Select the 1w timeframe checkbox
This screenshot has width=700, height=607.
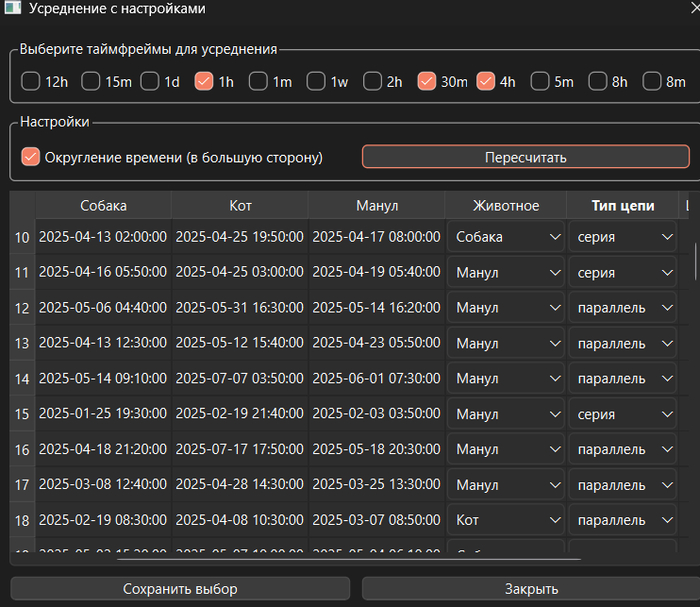pyautogui.click(x=316, y=82)
